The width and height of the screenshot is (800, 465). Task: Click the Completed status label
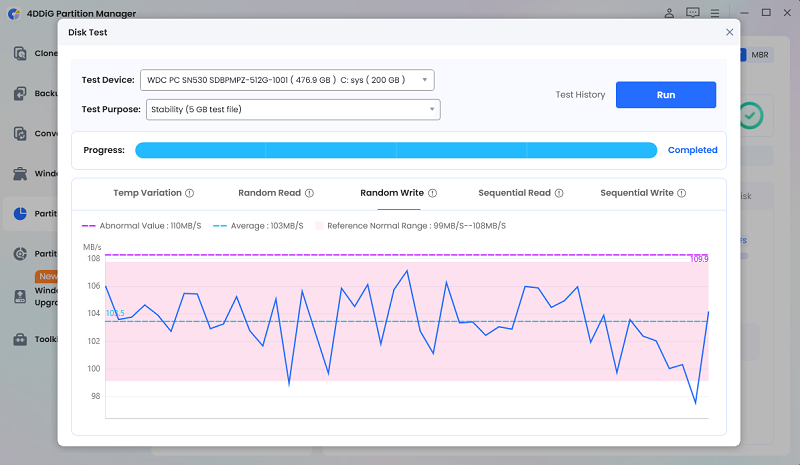692,150
